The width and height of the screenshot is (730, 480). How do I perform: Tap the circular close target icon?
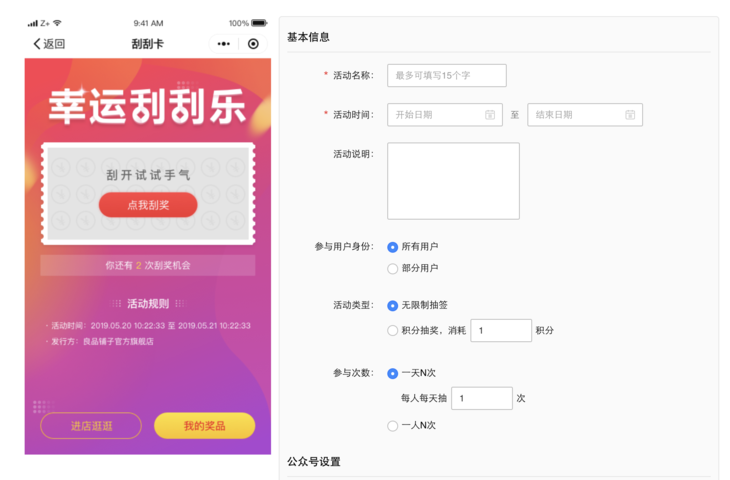253,44
